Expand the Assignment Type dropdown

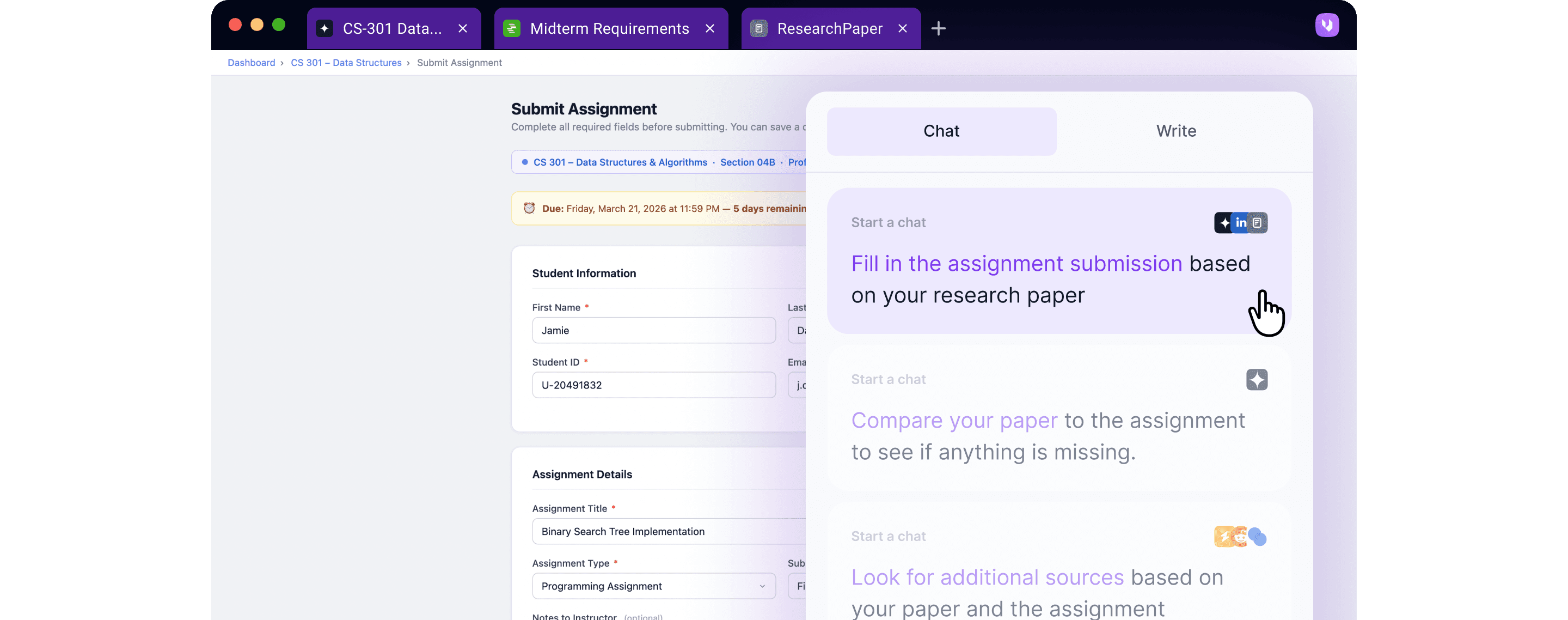pyautogui.click(x=653, y=586)
